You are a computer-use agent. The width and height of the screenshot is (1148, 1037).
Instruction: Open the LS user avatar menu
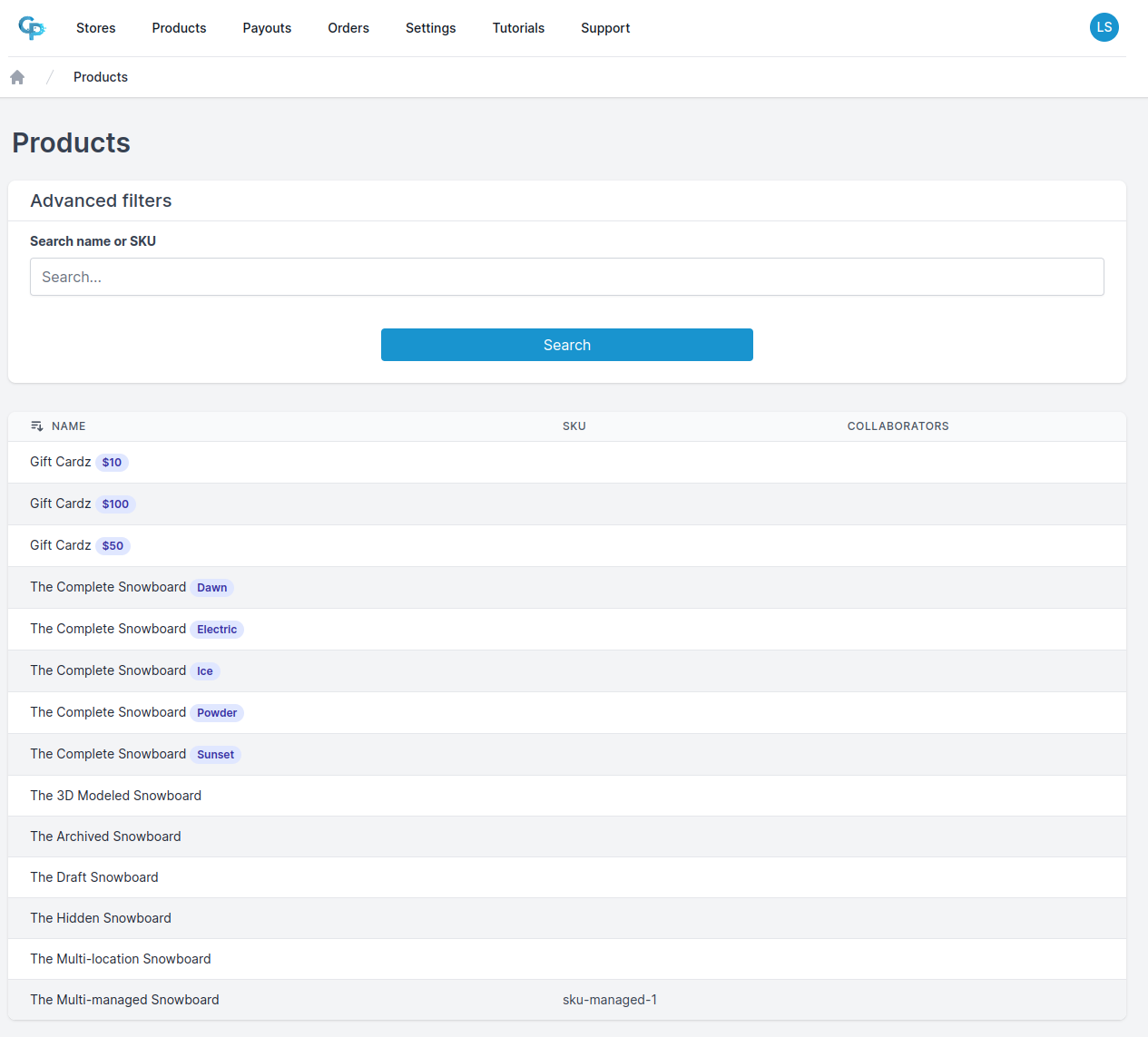coord(1104,27)
